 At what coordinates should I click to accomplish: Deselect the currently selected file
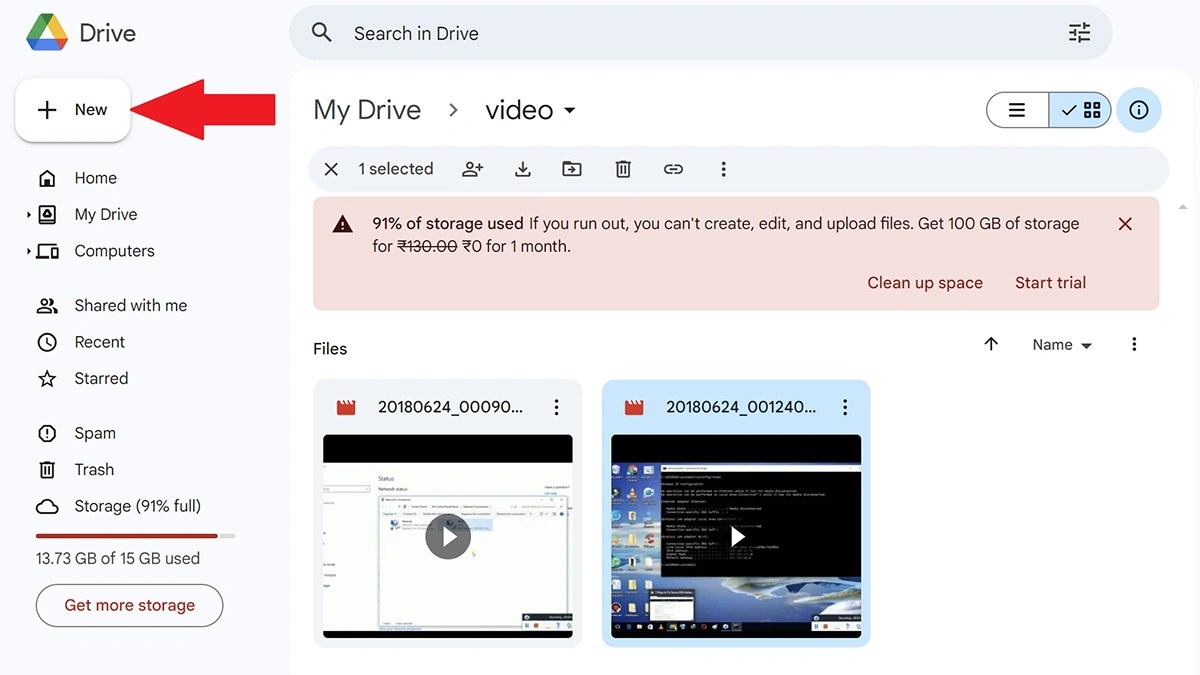(x=331, y=168)
